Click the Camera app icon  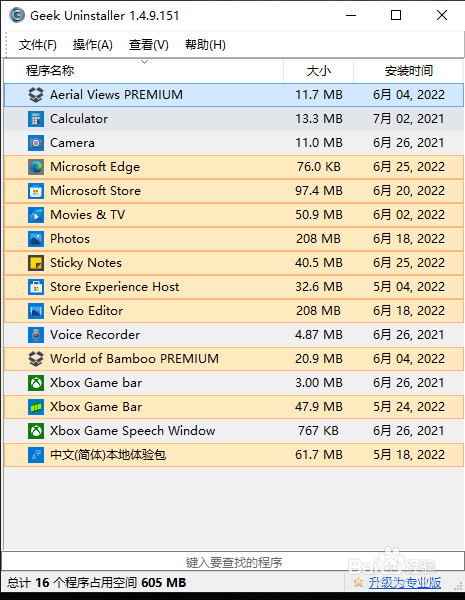(36, 143)
